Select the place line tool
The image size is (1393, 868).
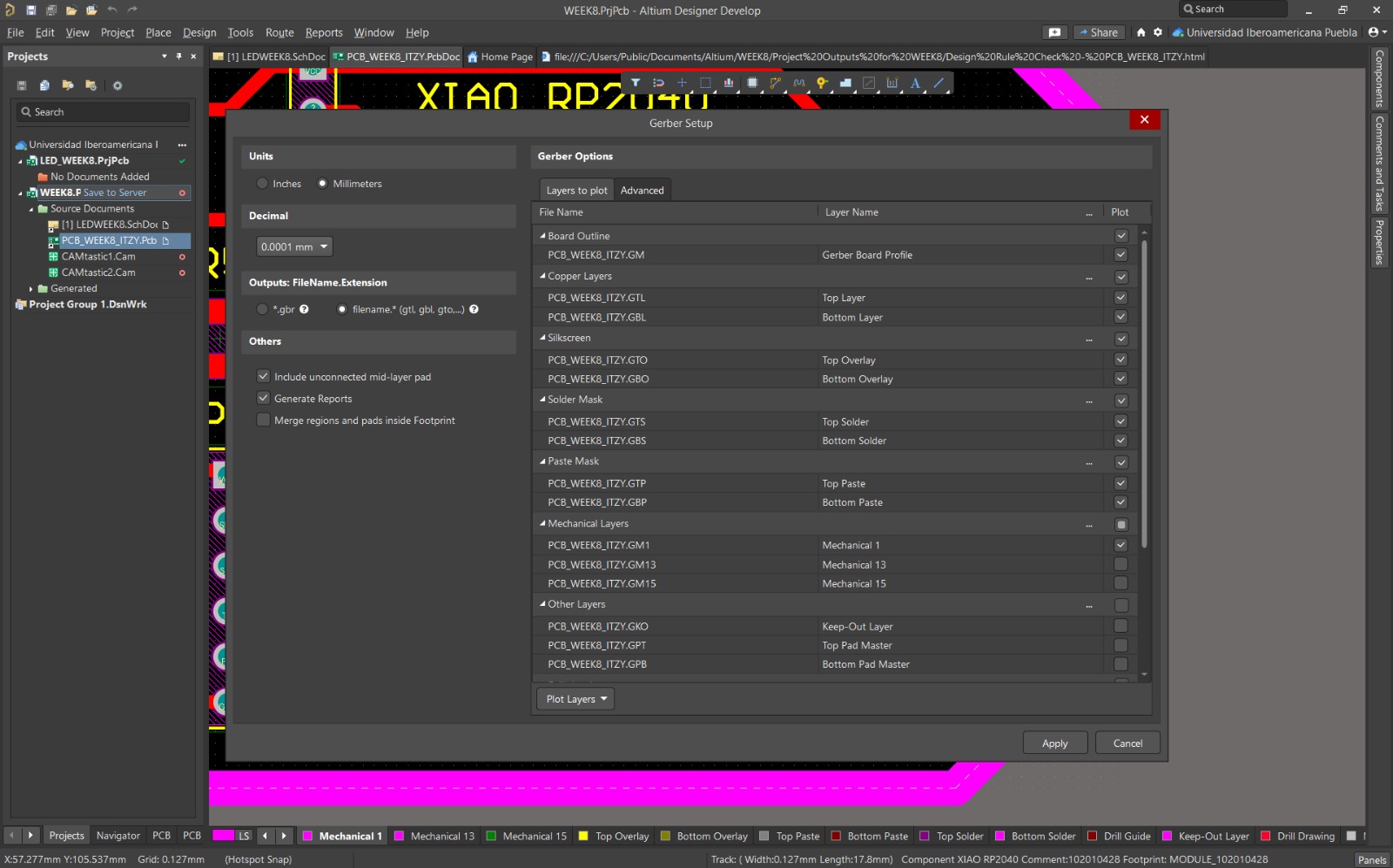point(939,84)
